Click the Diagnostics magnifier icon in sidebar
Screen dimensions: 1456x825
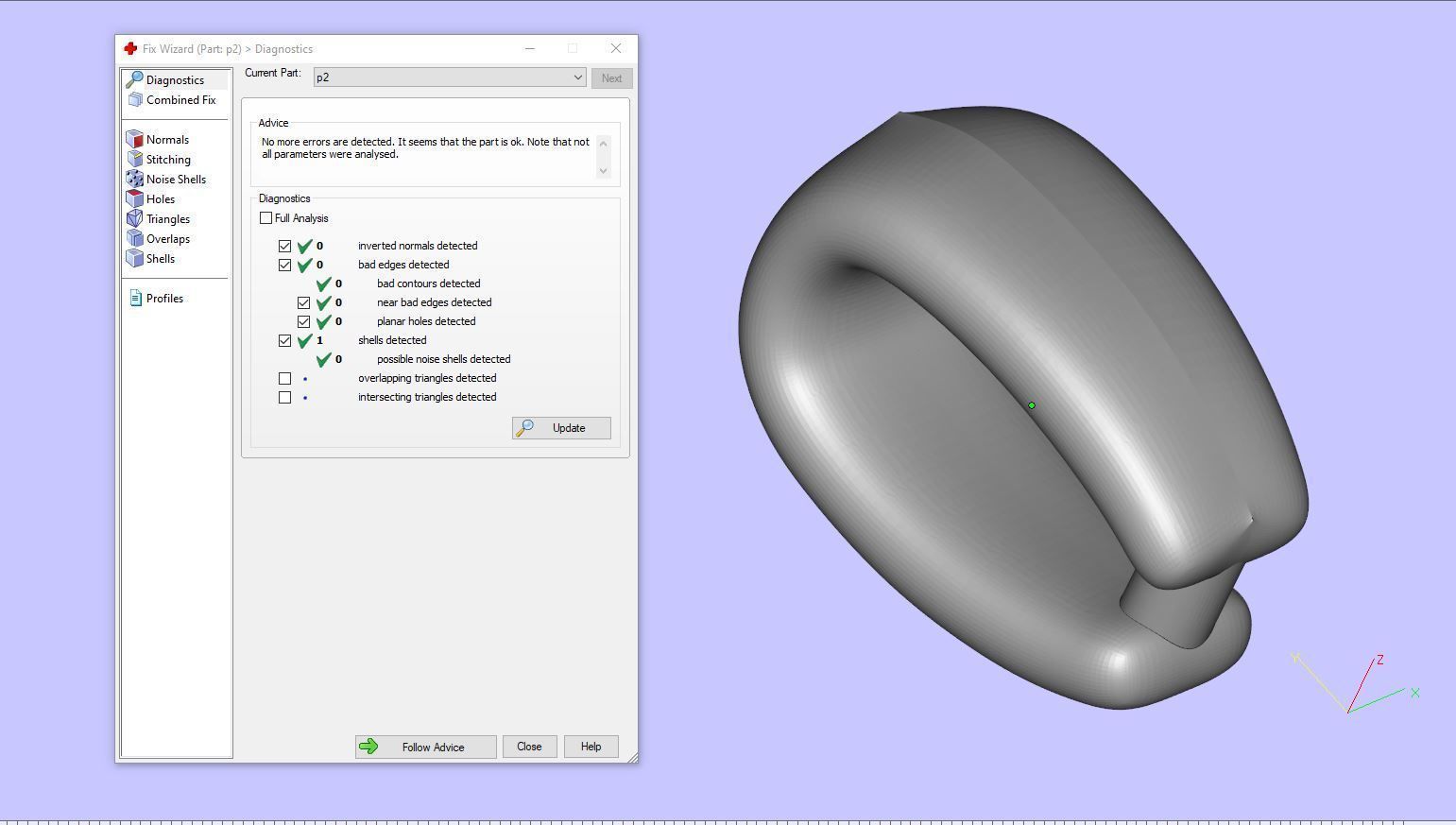(134, 79)
